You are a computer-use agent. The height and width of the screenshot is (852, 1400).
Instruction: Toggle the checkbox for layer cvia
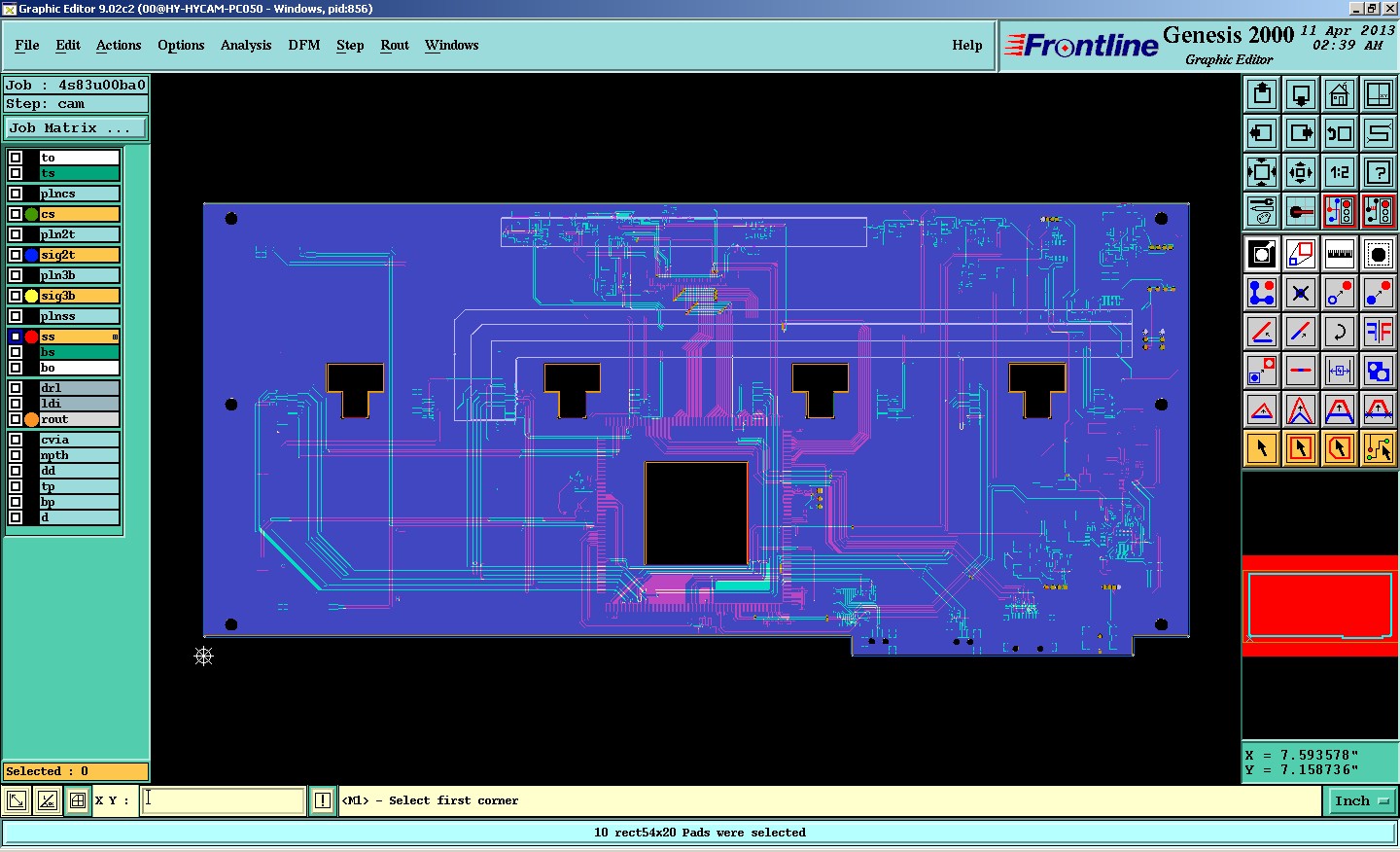(x=16, y=440)
